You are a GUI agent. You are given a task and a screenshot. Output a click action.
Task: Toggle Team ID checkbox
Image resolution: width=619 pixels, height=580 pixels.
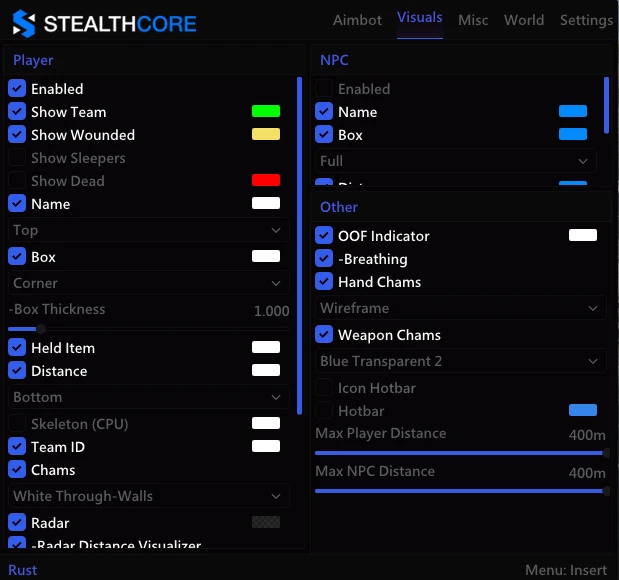17,447
